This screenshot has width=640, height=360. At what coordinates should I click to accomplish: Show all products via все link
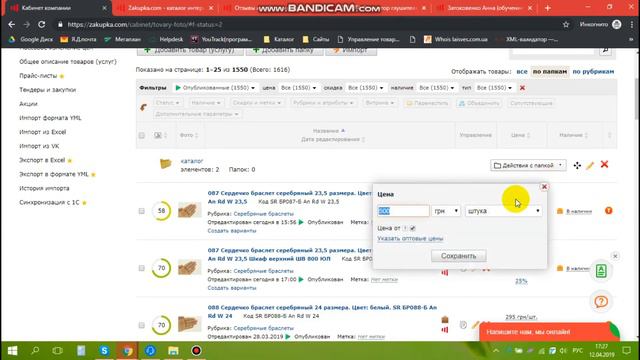click(522, 71)
